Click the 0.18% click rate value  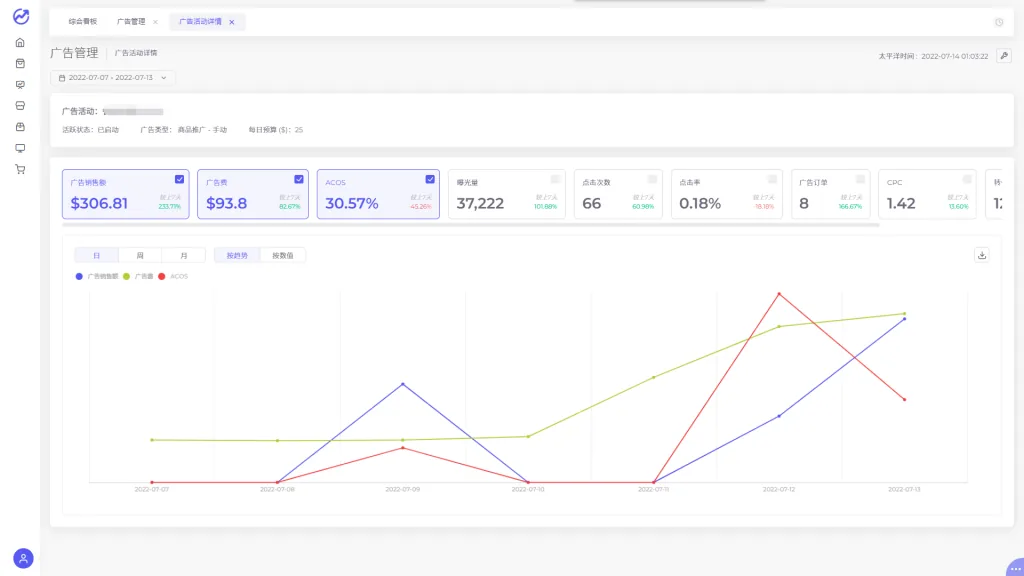click(700, 203)
